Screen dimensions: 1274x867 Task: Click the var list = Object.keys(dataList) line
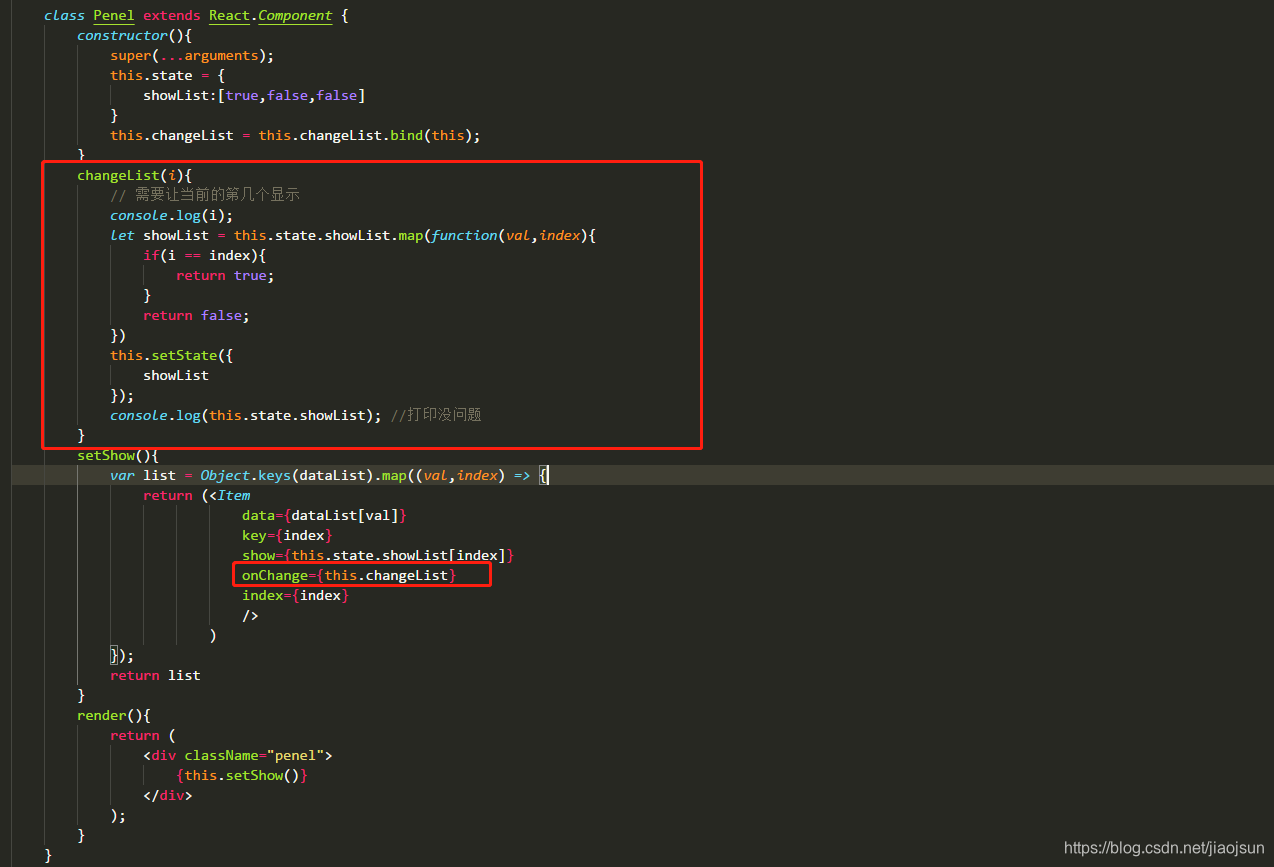tap(329, 476)
